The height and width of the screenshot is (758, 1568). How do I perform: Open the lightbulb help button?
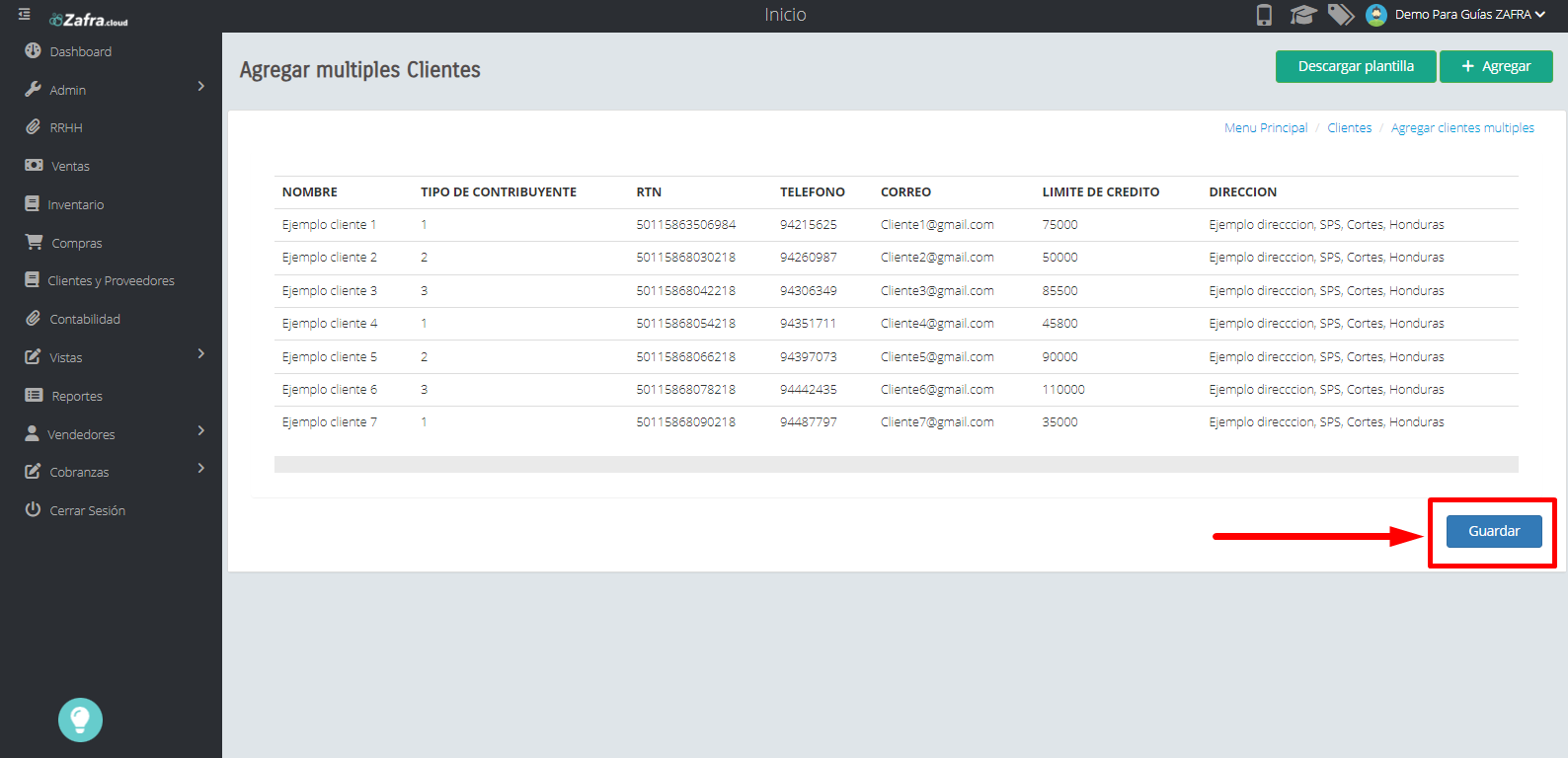coord(80,720)
